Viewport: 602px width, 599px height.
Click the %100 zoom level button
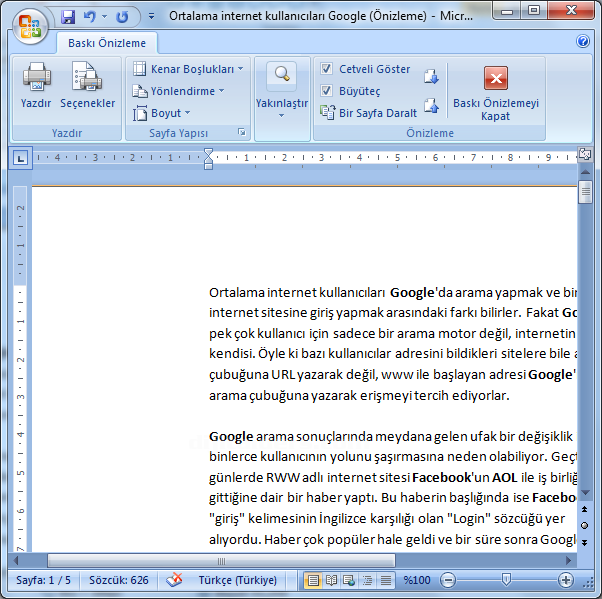tap(417, 580)
